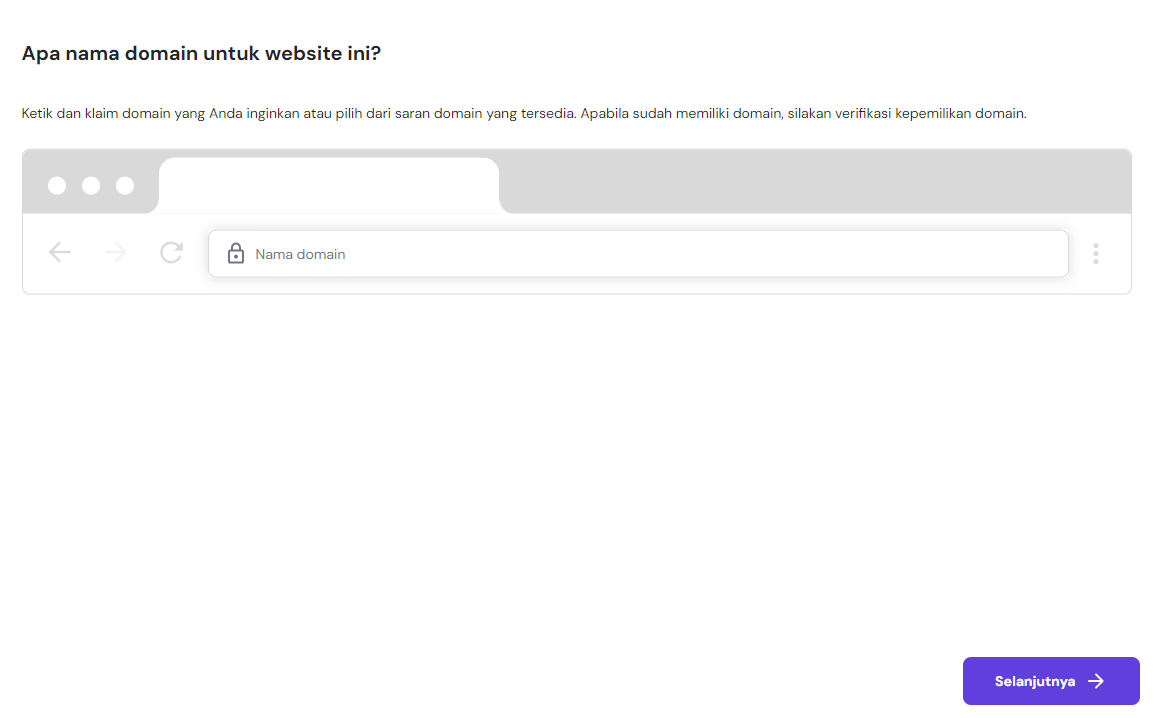Select the active white browser tab

pyautogui.click(x=328, y=185)
